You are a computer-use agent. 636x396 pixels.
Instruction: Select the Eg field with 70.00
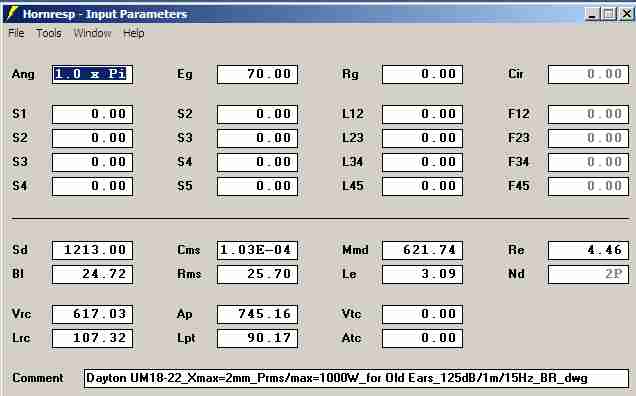(257, 74)
